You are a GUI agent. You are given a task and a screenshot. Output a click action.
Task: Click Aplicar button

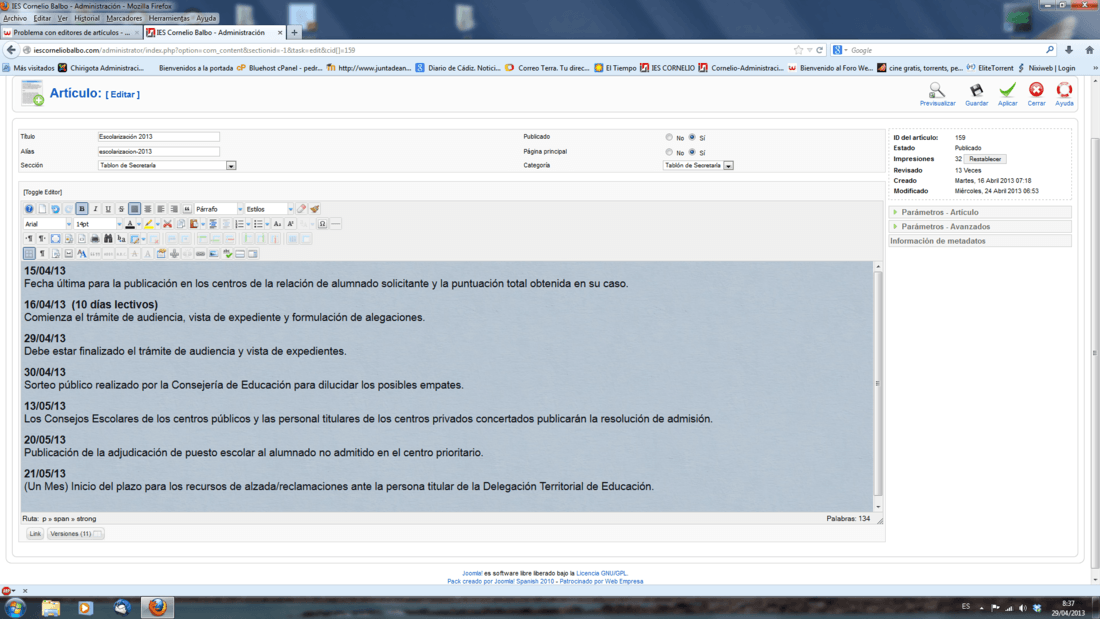1007,94
